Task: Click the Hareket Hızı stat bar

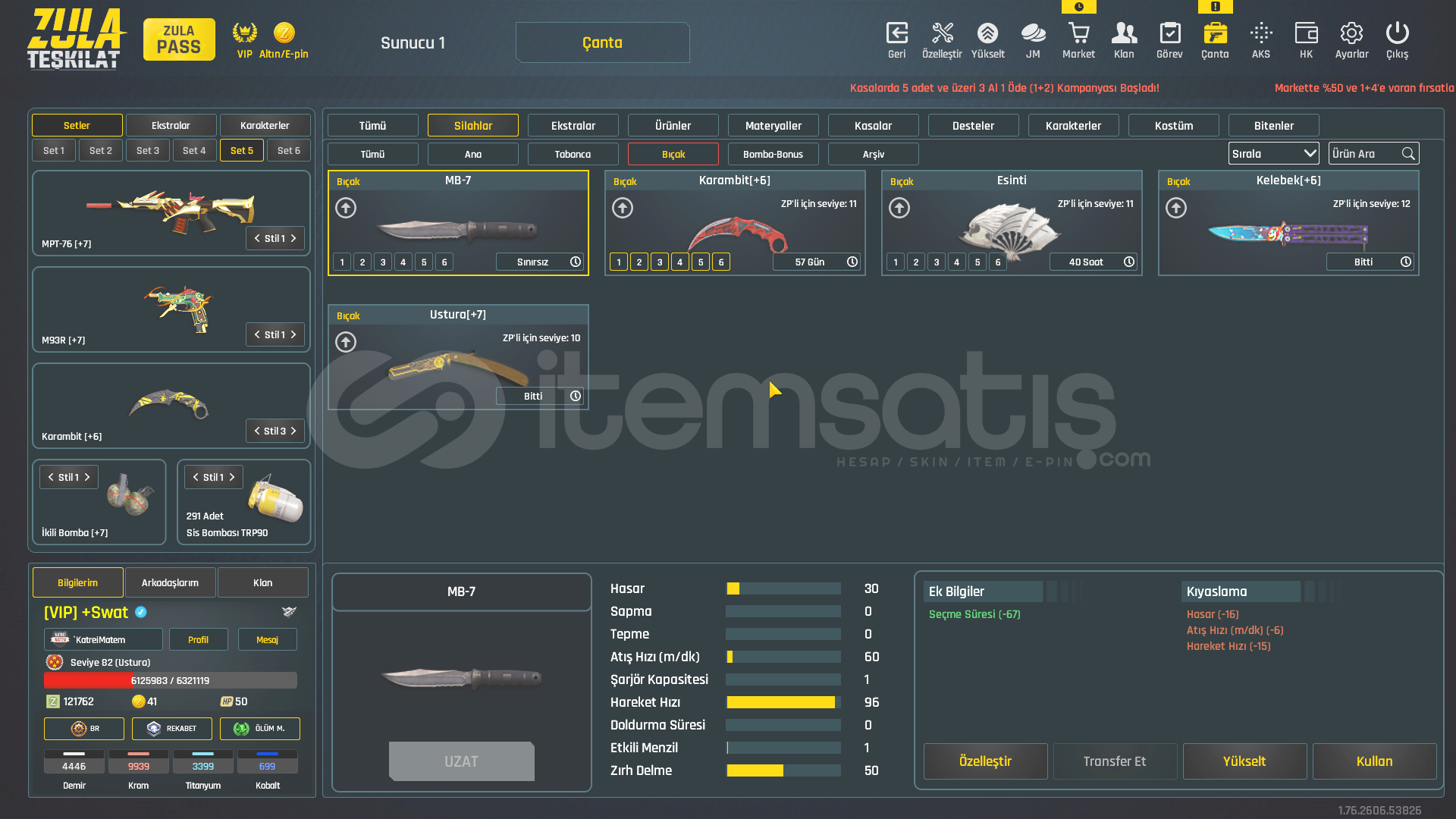Action: 783,702
